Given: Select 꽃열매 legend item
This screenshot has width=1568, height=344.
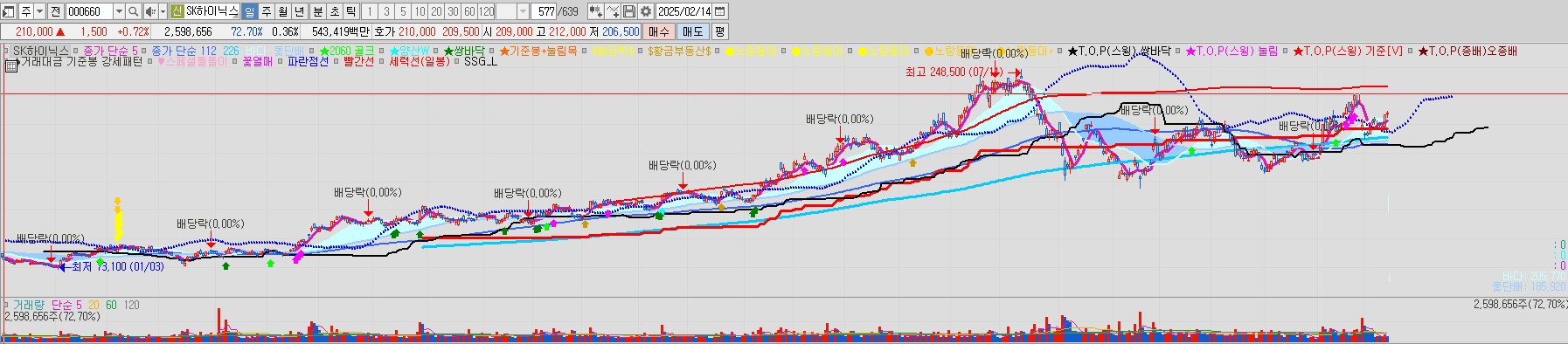Looking at the screenshot, I should tap(257, 63).
